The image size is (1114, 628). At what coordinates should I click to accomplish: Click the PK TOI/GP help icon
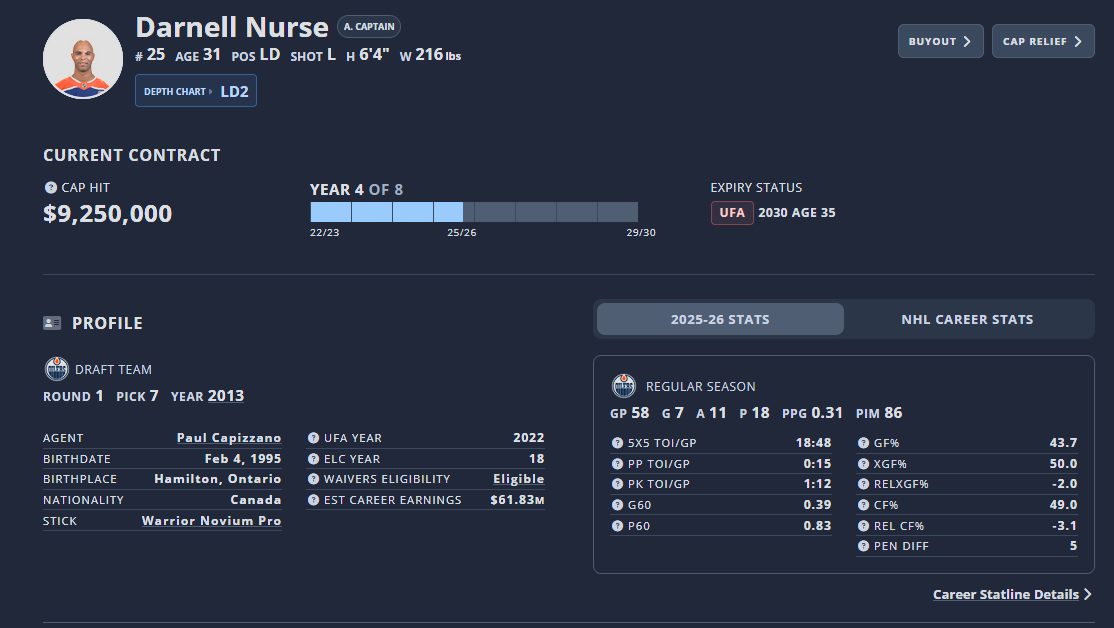coord(617,484)
